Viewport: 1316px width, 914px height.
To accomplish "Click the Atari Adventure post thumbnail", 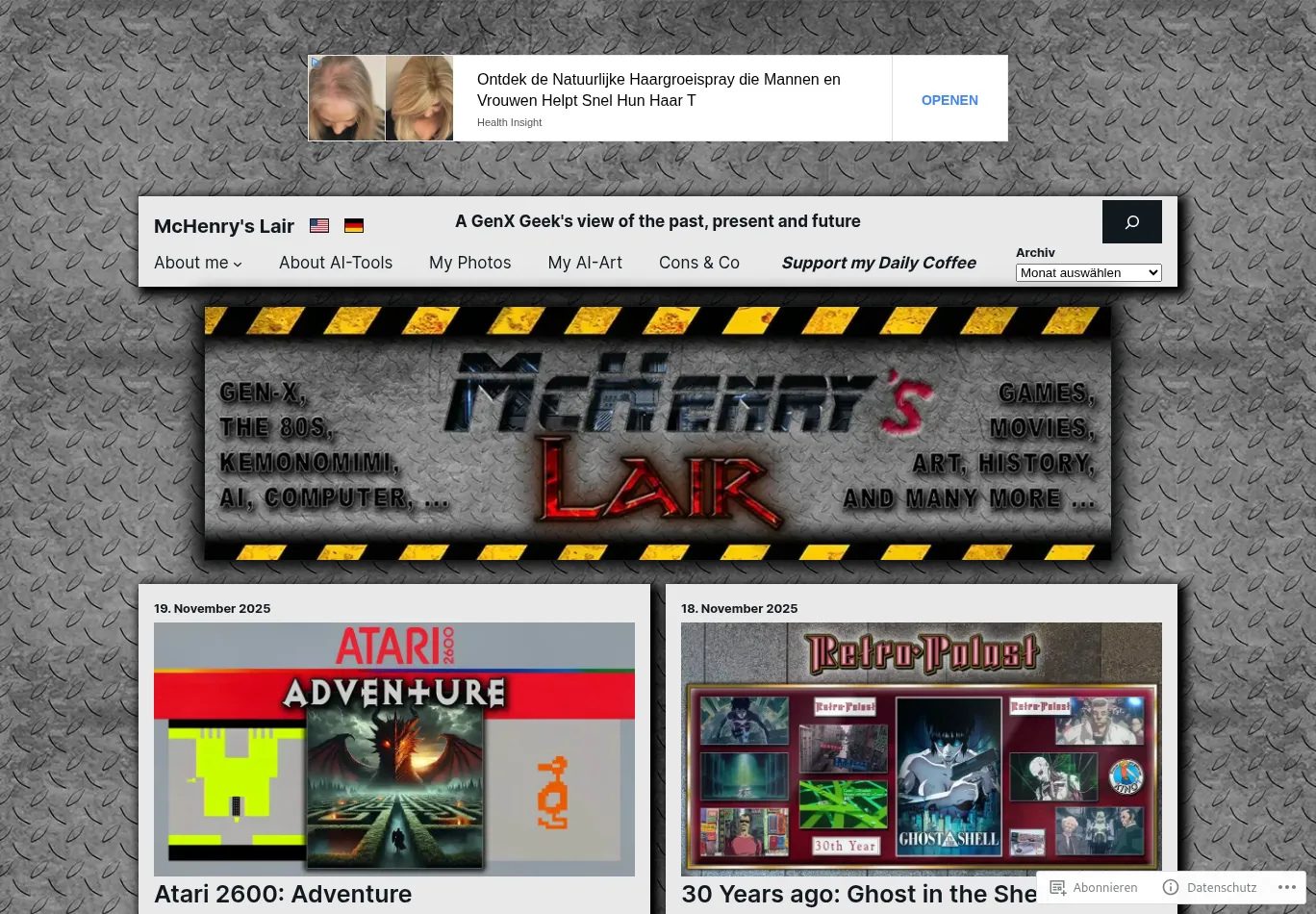I will (394, 749).
